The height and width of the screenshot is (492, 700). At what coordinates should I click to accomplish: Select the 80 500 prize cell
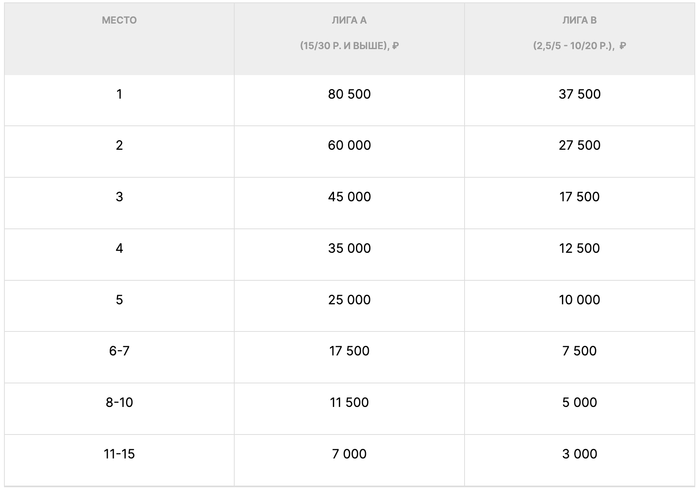pos(349,94)
